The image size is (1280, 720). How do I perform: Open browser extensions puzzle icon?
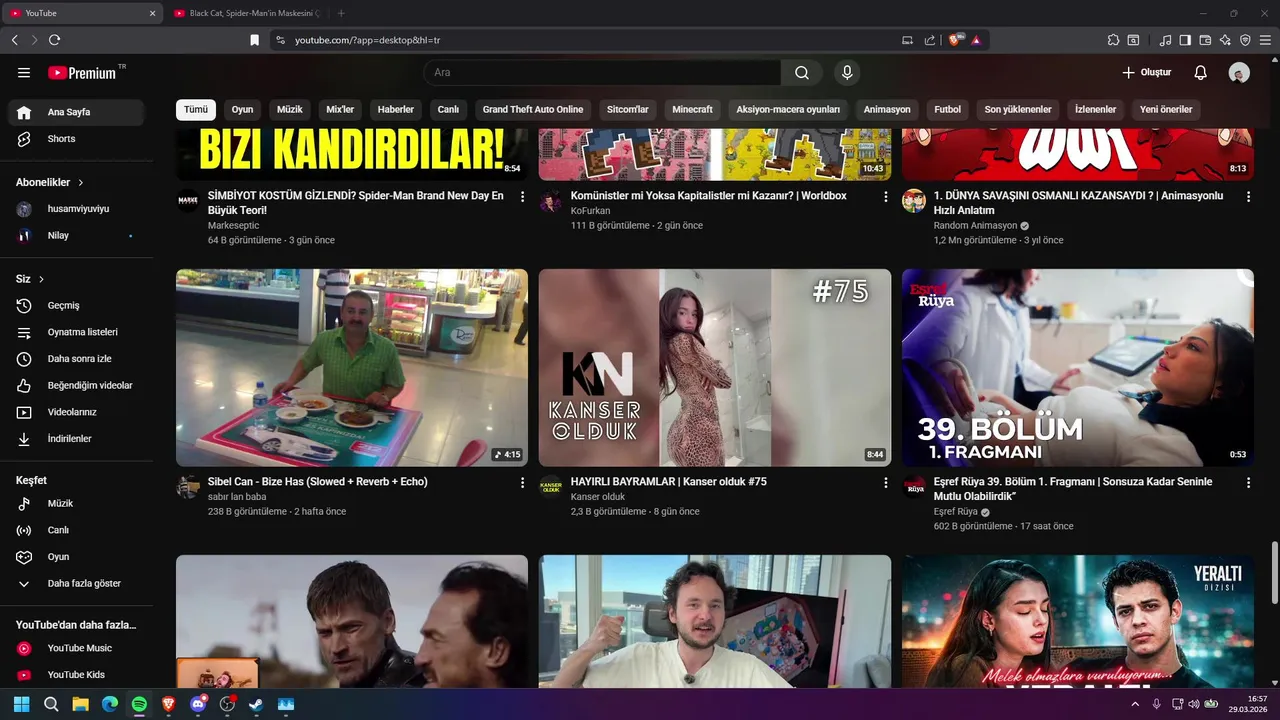coord(1113,40)
